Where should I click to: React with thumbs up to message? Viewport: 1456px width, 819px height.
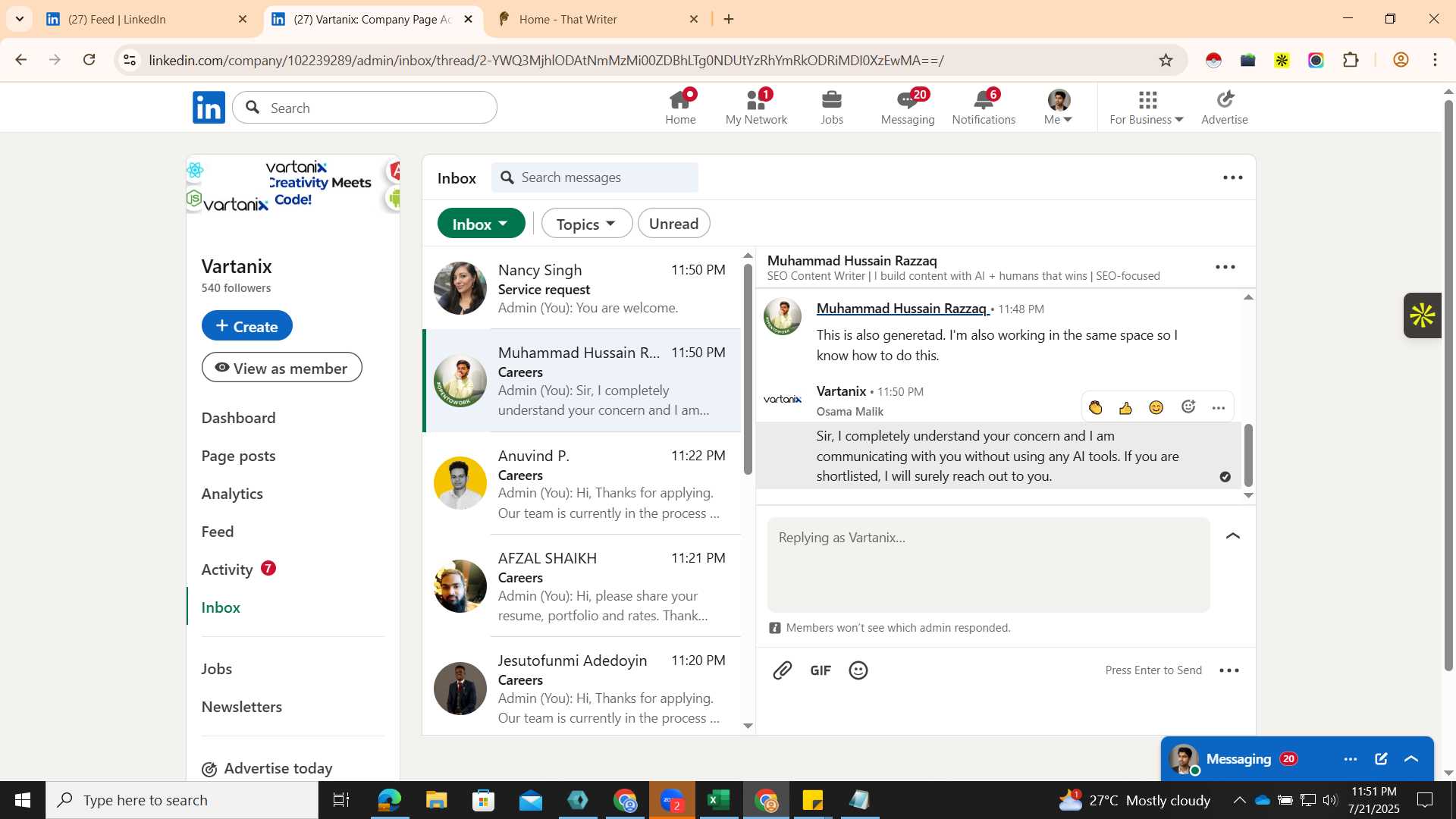click(1125, 408)
